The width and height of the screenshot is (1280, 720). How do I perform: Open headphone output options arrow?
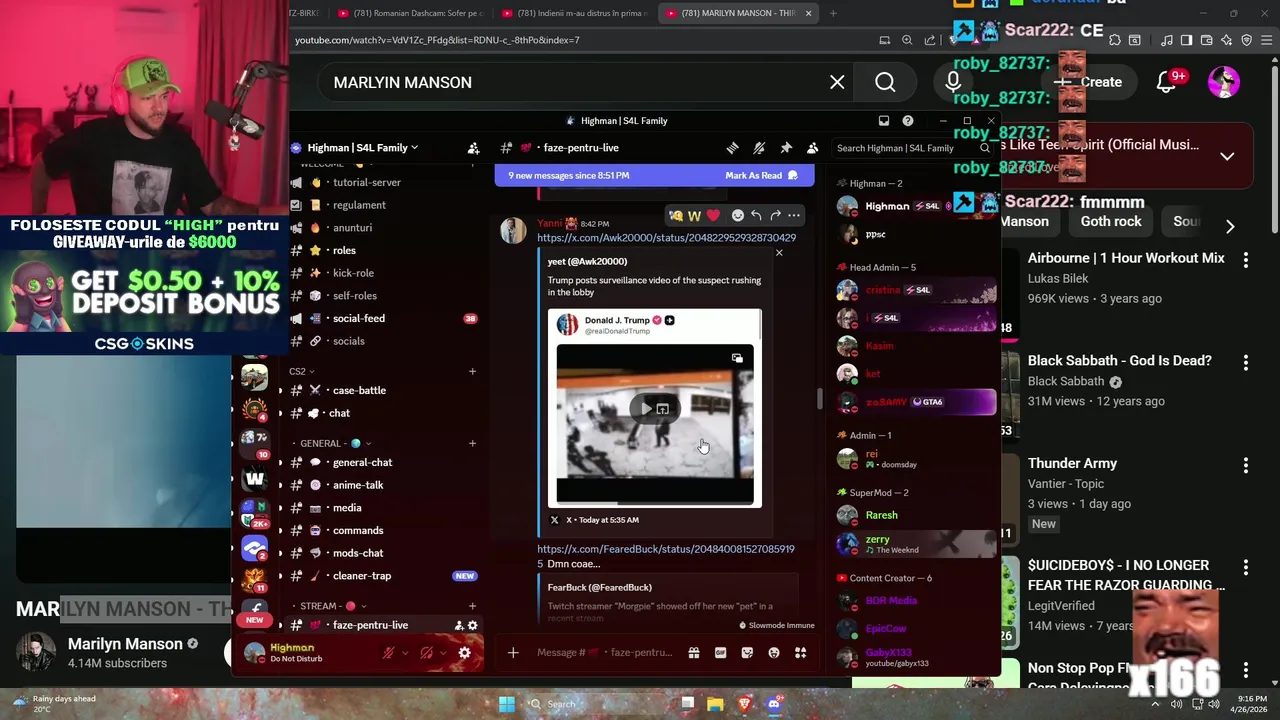[x=442, y=653]
